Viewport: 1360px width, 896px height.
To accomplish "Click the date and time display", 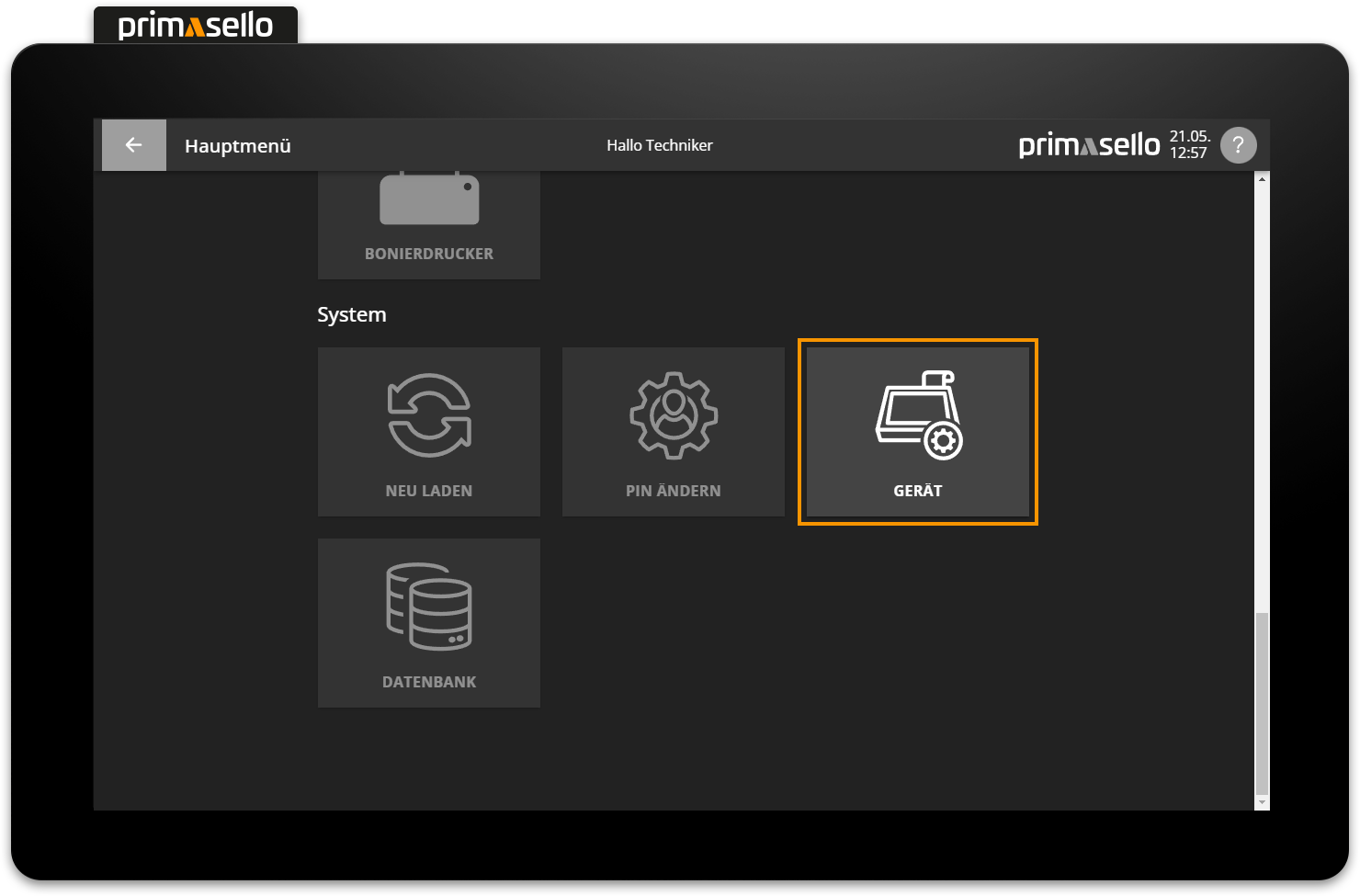I will click(1188, 144).
